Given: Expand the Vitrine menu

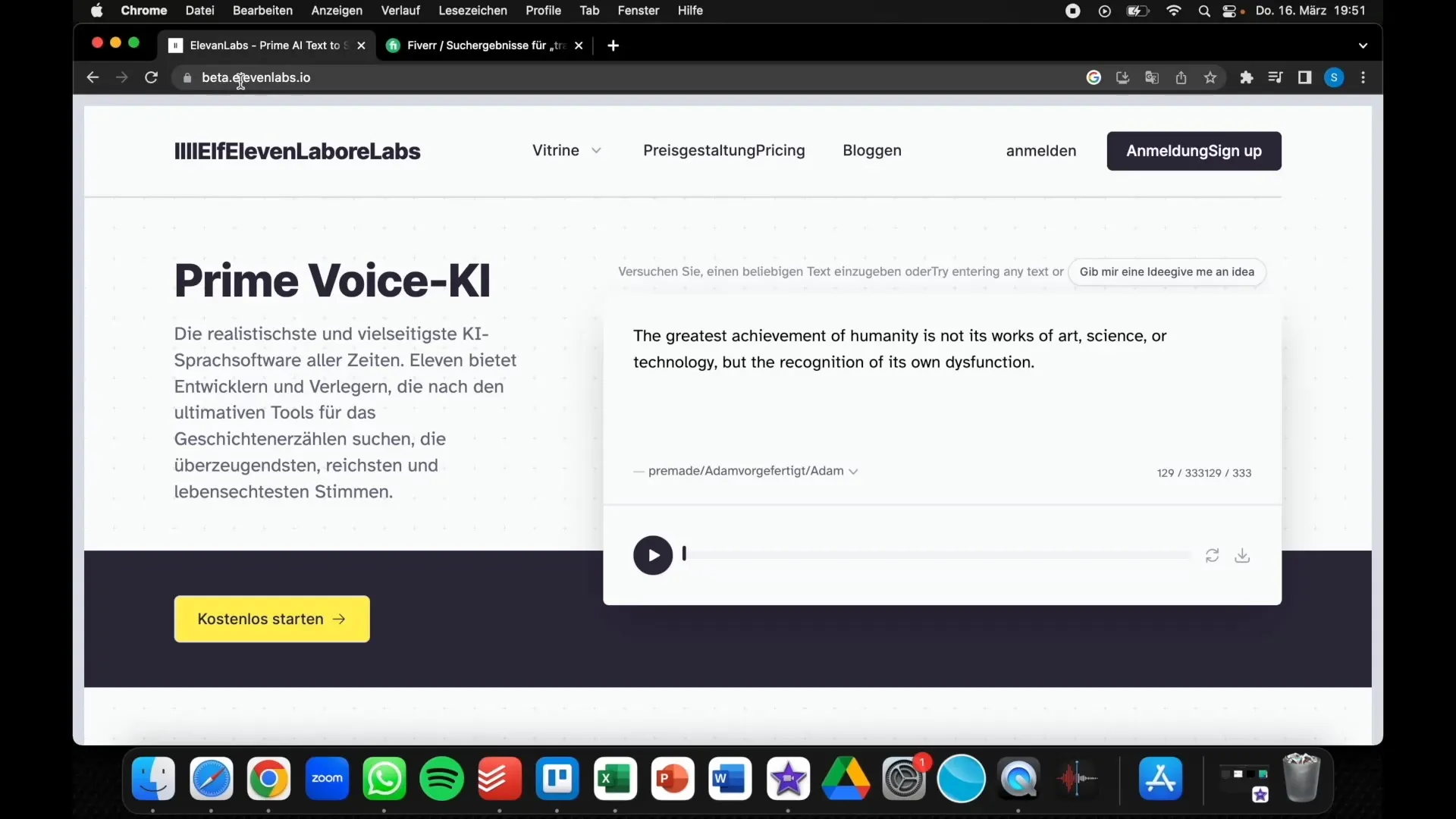Looking at the screenshot, I should pos(566,150).
